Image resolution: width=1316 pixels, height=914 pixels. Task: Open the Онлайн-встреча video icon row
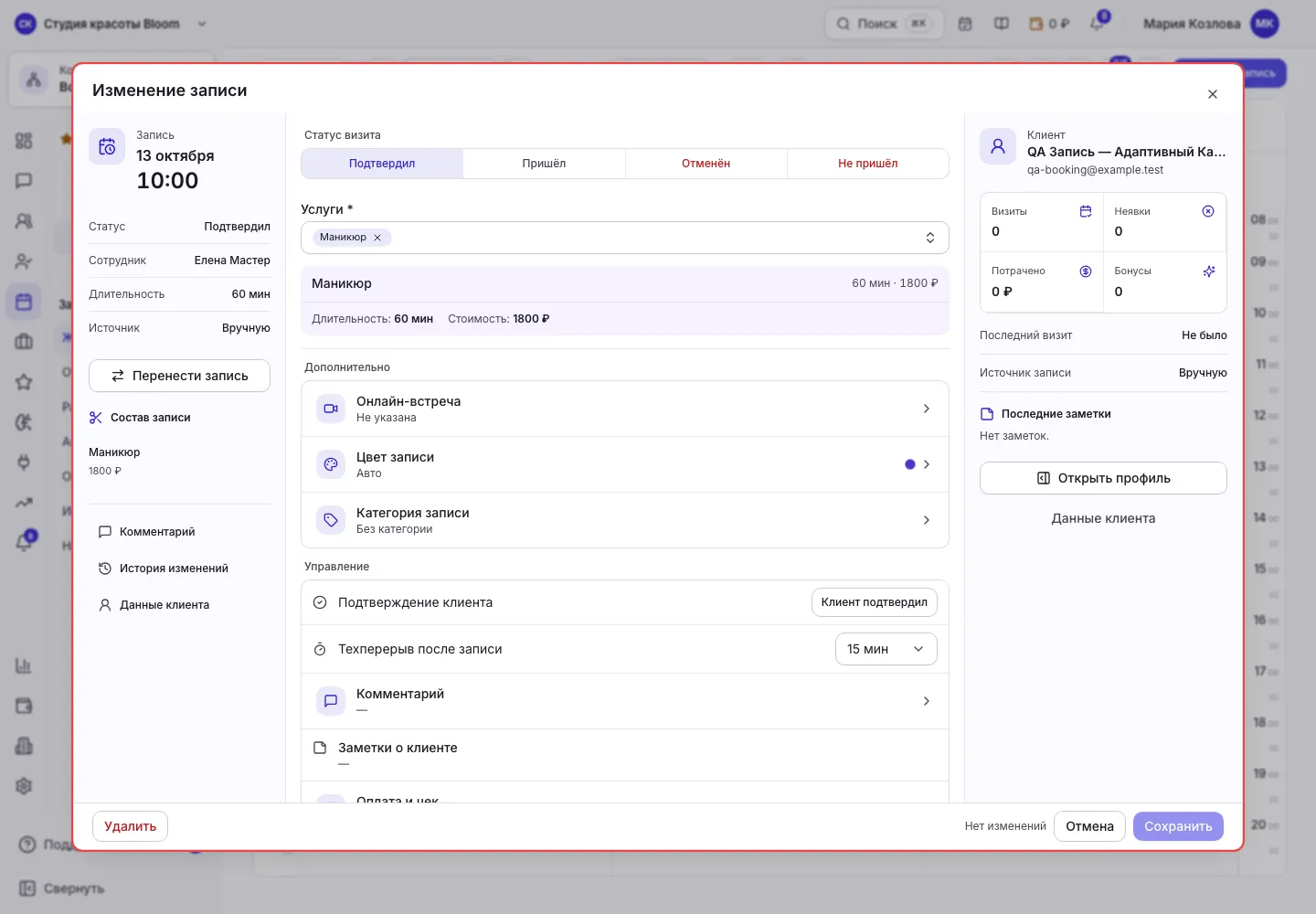(331, 409)
